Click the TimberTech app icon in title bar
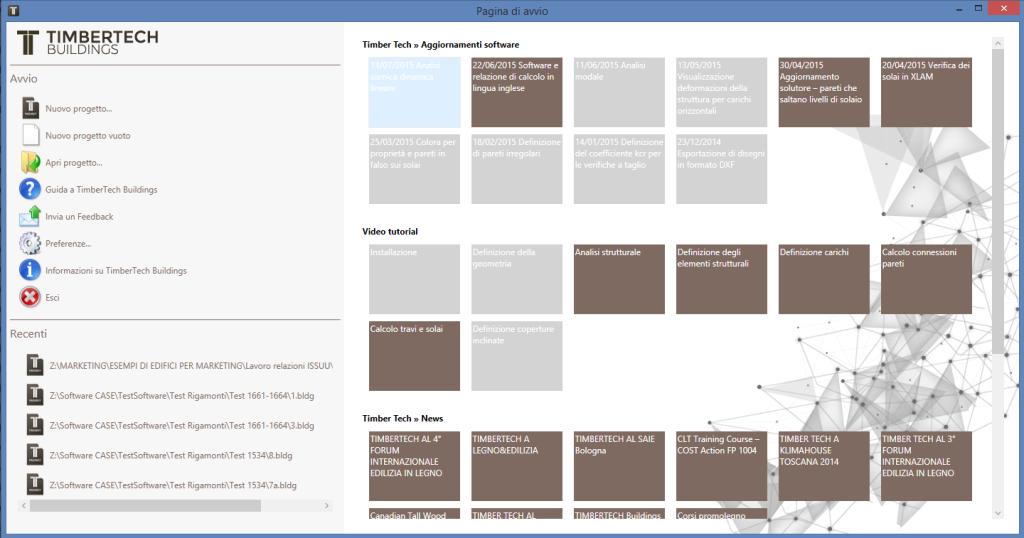Viewport: 1024px width, 538px height. [x=13, y=10]
